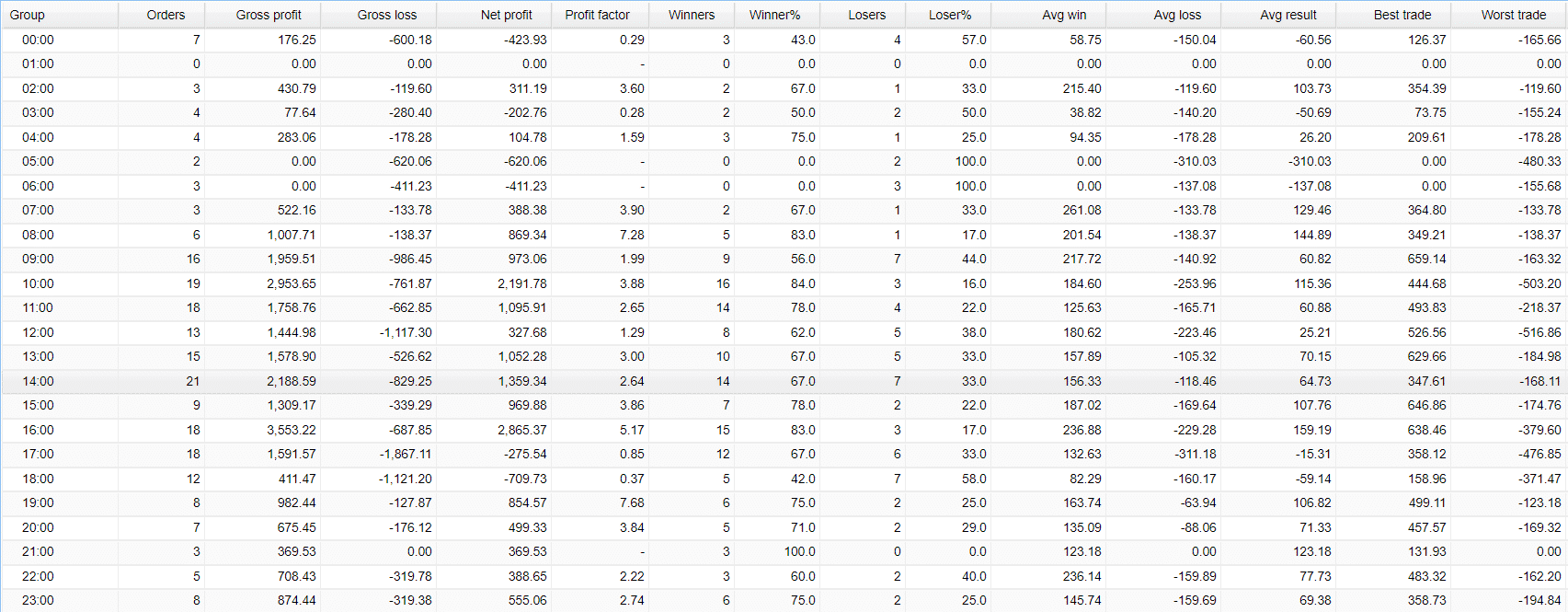This screenshot has width=1568, height=612.
Task: Click the 09:00 group row label
Action: (38, 260)
